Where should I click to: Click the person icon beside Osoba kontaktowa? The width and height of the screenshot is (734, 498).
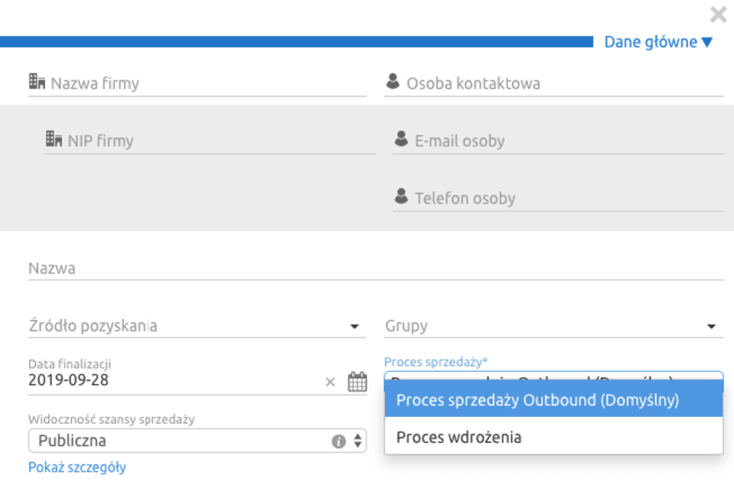[393, 81]
